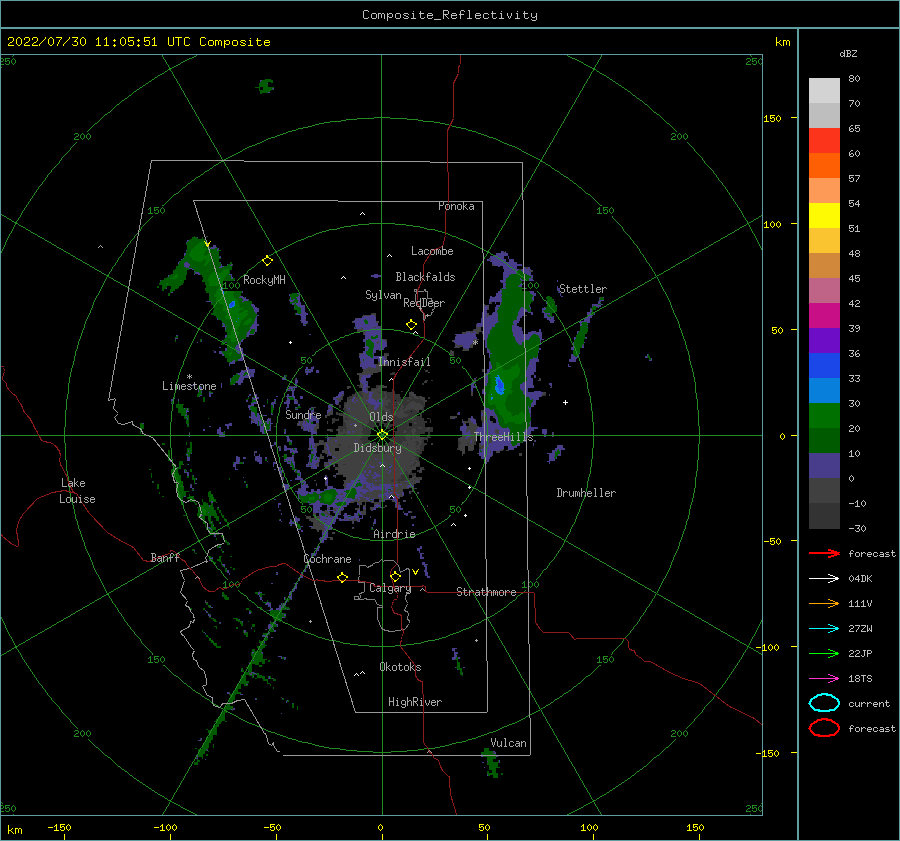The width and height of the screenshot is (900, 841).
Task: Click the Lake Louise label
Action: pos(77,491)
